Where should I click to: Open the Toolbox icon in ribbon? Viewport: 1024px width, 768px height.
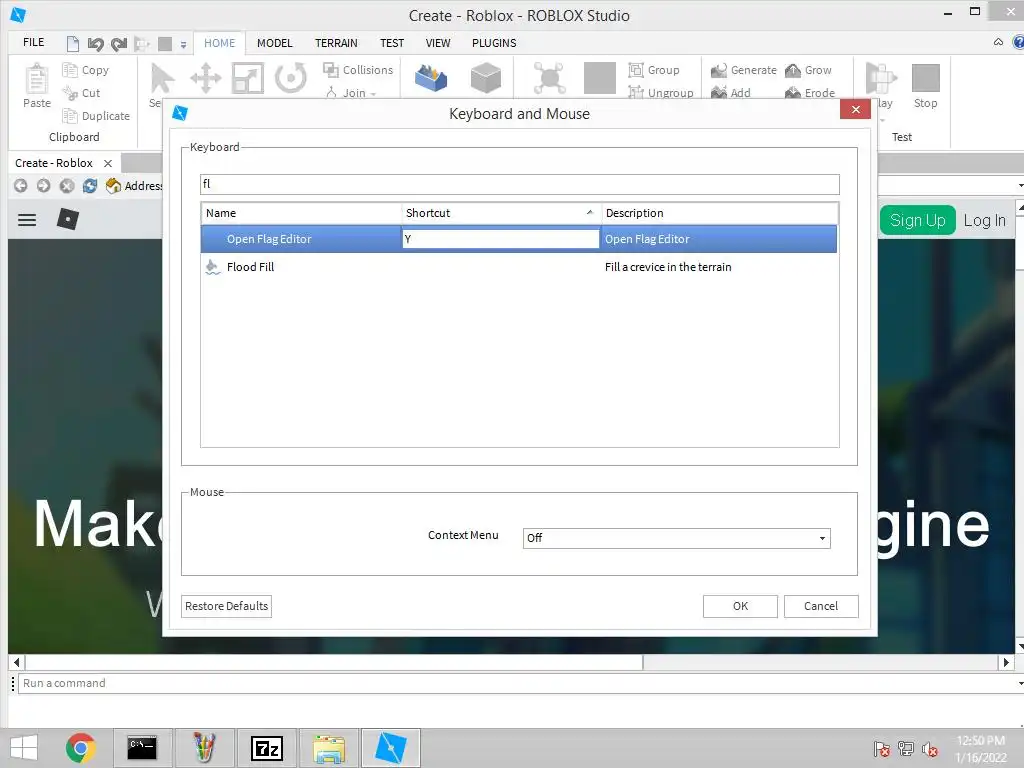tap(431, 78)
